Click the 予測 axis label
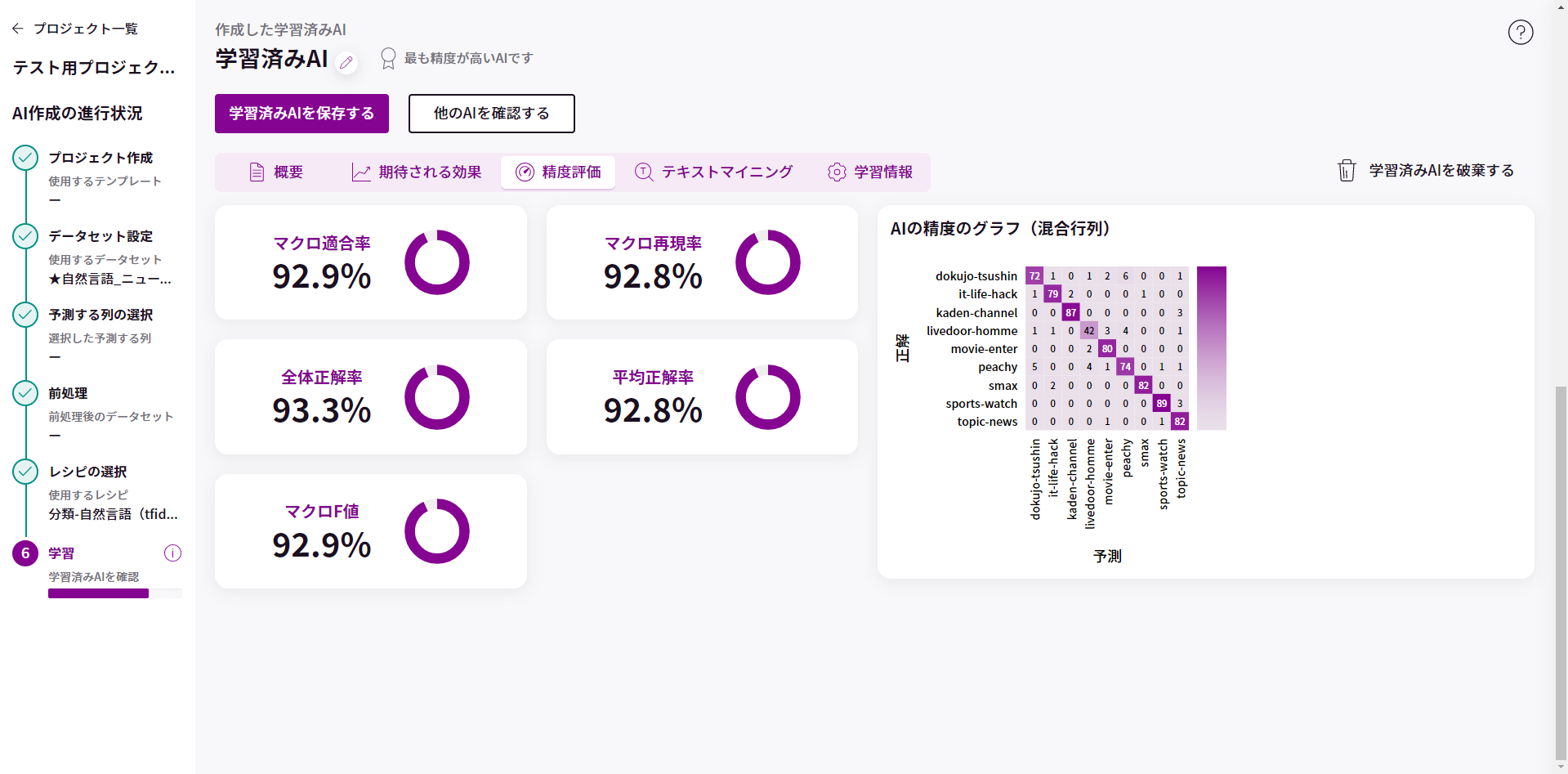The height and width of the screenshot is (774, 1568). coord(1107,556)
